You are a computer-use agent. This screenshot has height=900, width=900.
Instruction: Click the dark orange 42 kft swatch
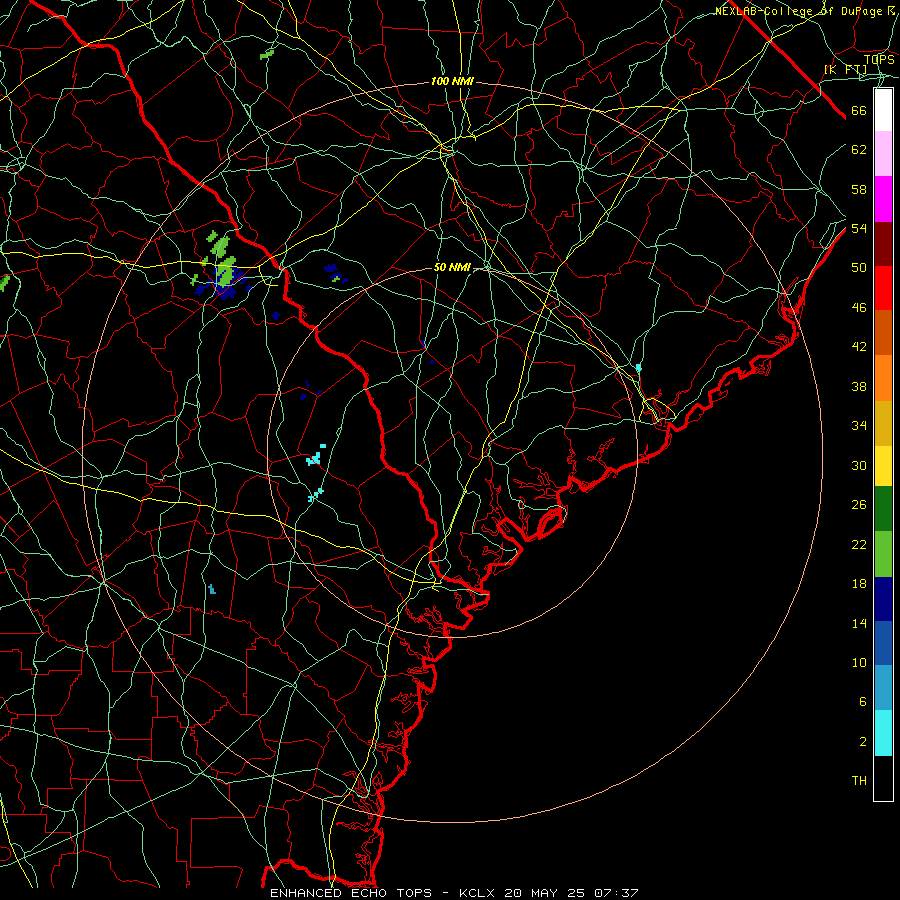(883, 333)
